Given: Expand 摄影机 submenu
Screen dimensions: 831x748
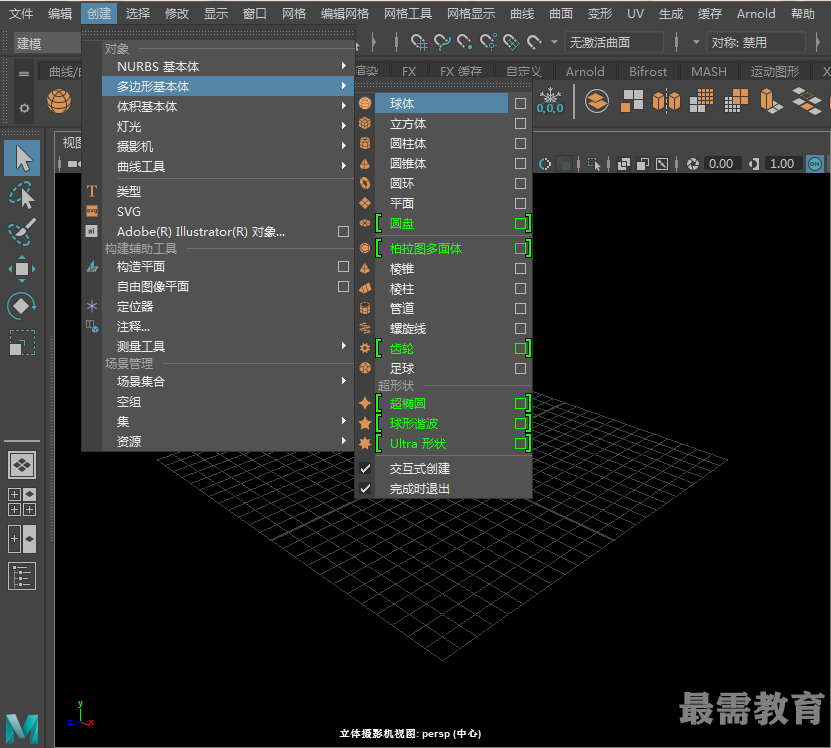Looking at the screenshot, I should tap(227, 146).
